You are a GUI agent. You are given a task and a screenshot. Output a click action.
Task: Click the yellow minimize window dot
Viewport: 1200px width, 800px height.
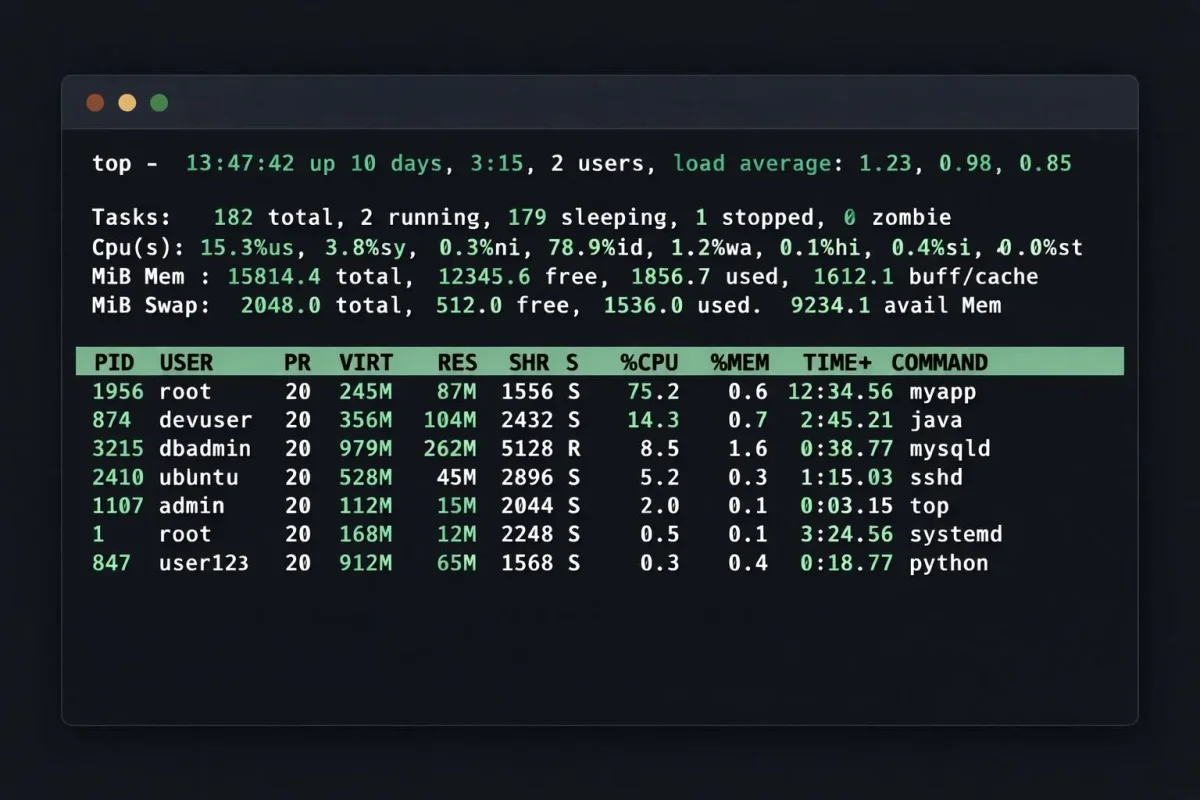127,102
